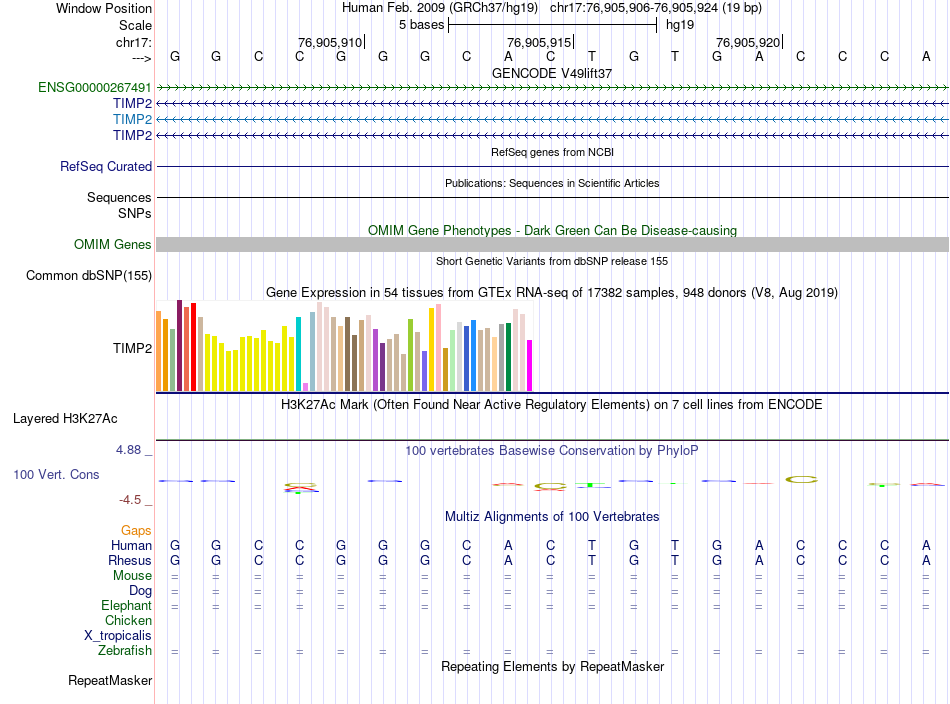Click the 5 bases scale bar

(552, 25)
